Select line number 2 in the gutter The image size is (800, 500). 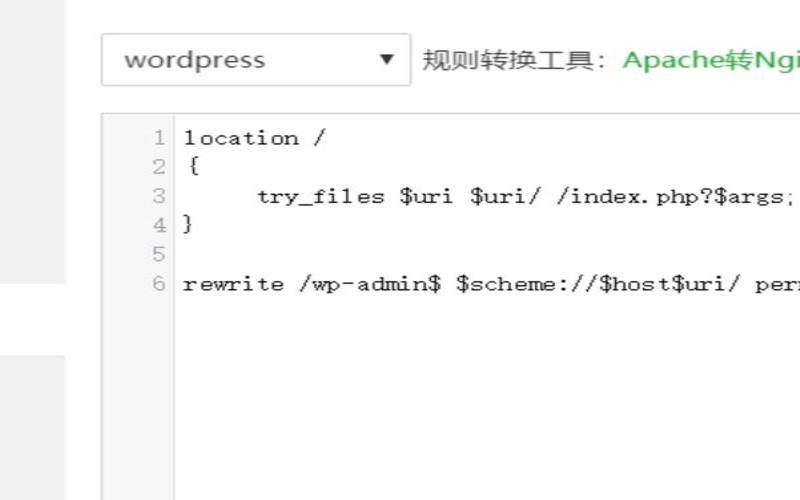pyautogui.click(x=159, y=167)
